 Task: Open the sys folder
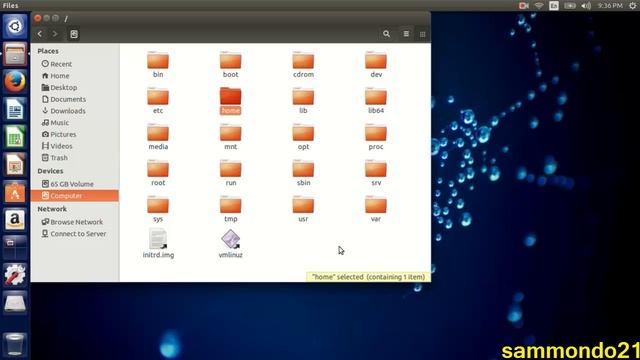click(158, 209)
